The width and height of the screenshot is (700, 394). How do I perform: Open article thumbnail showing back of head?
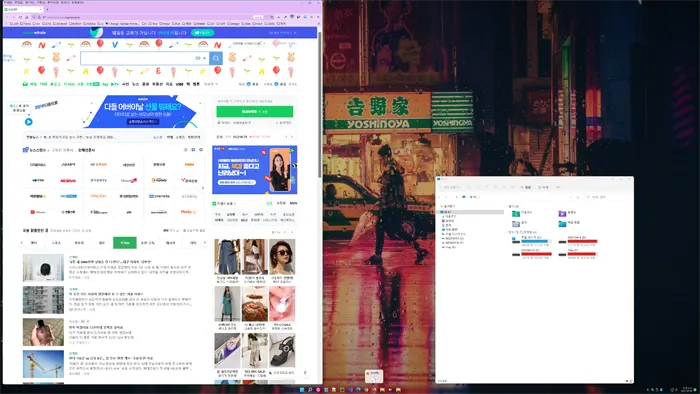(43, 268)
